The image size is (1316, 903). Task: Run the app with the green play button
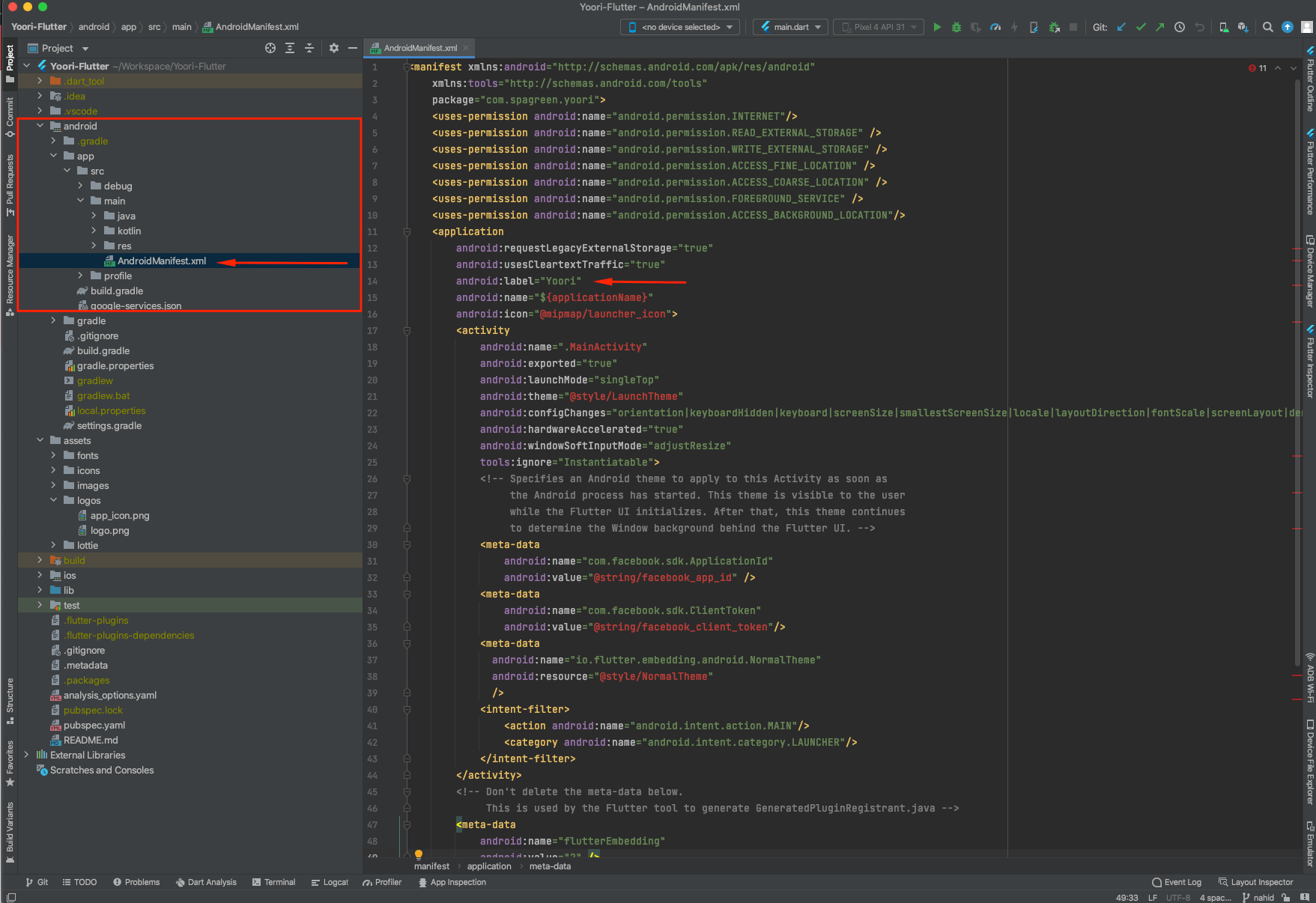click(x=937, y=27)
